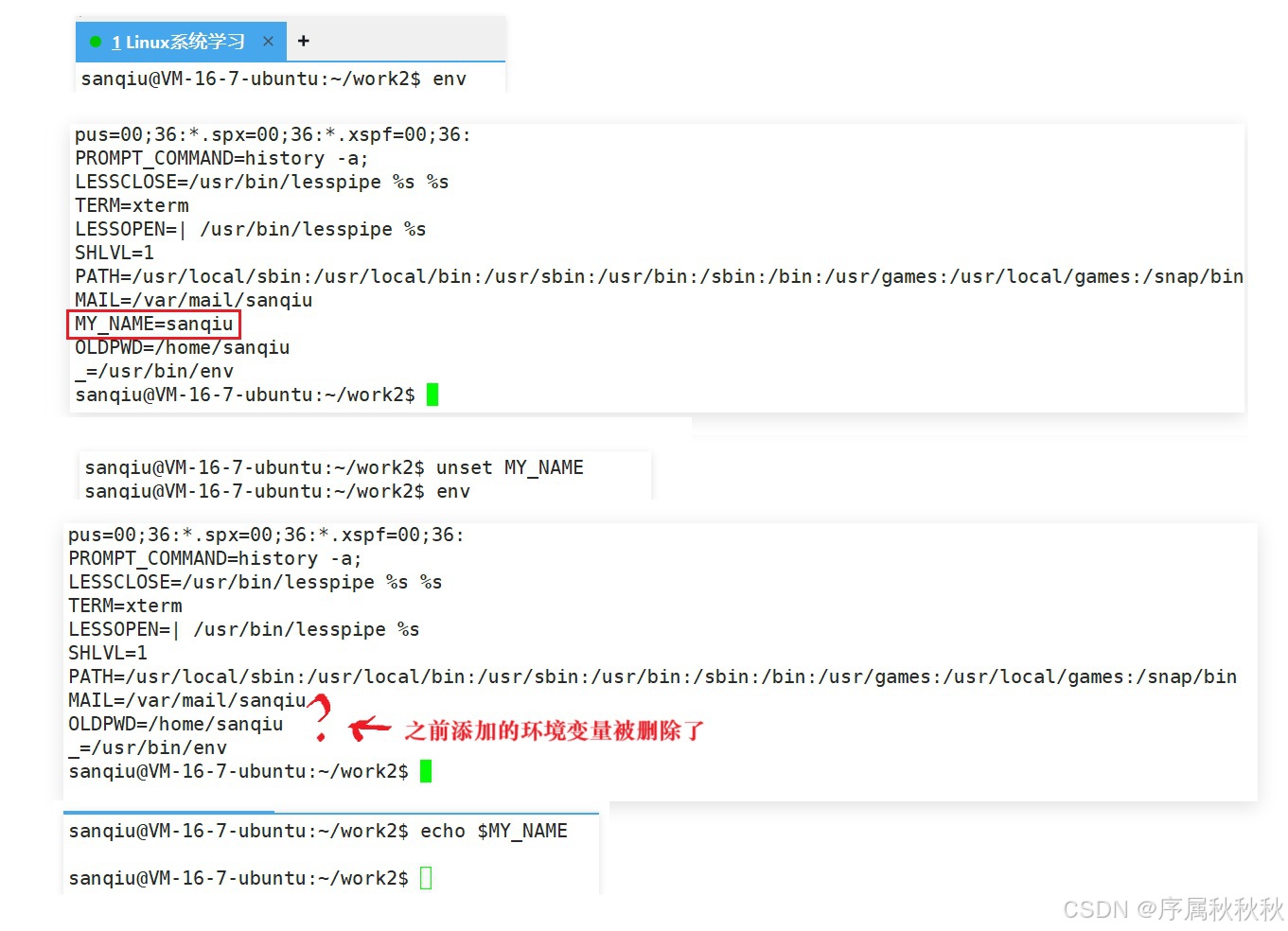Click the green connection status dot on tab
This screenshot has width=1288, height=931.
(95, 42)
